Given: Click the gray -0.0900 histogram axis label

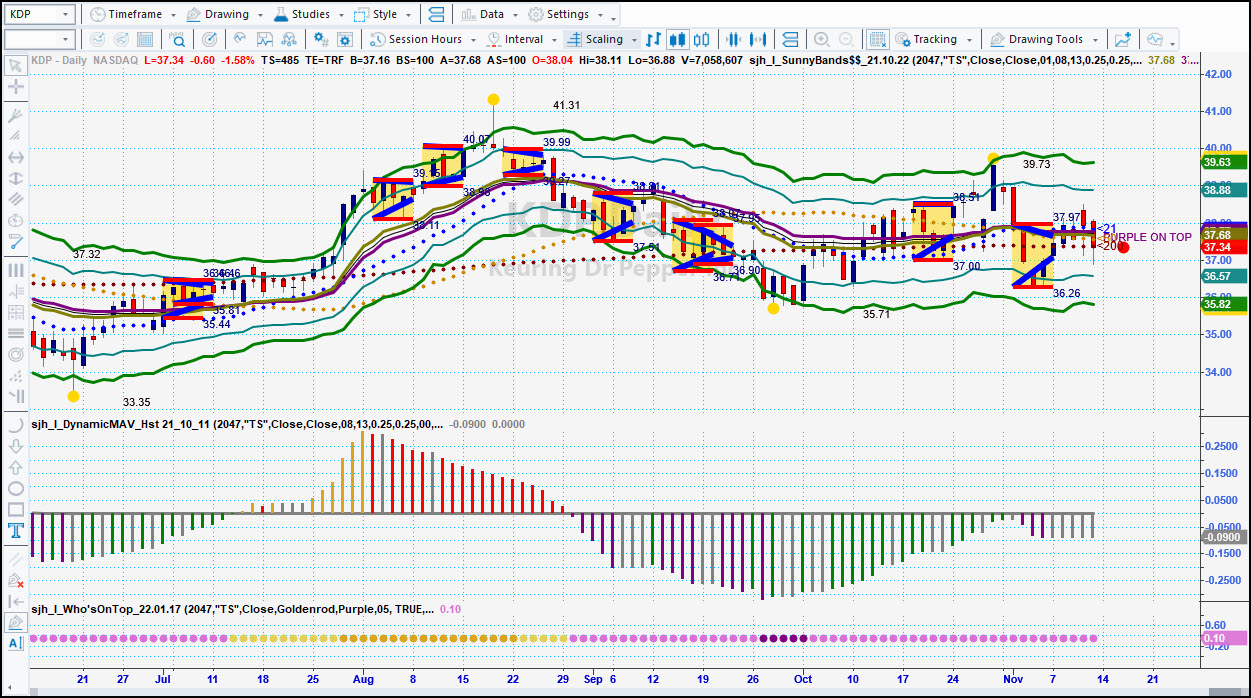Looking at the screenshot, I should (1222, 537).
